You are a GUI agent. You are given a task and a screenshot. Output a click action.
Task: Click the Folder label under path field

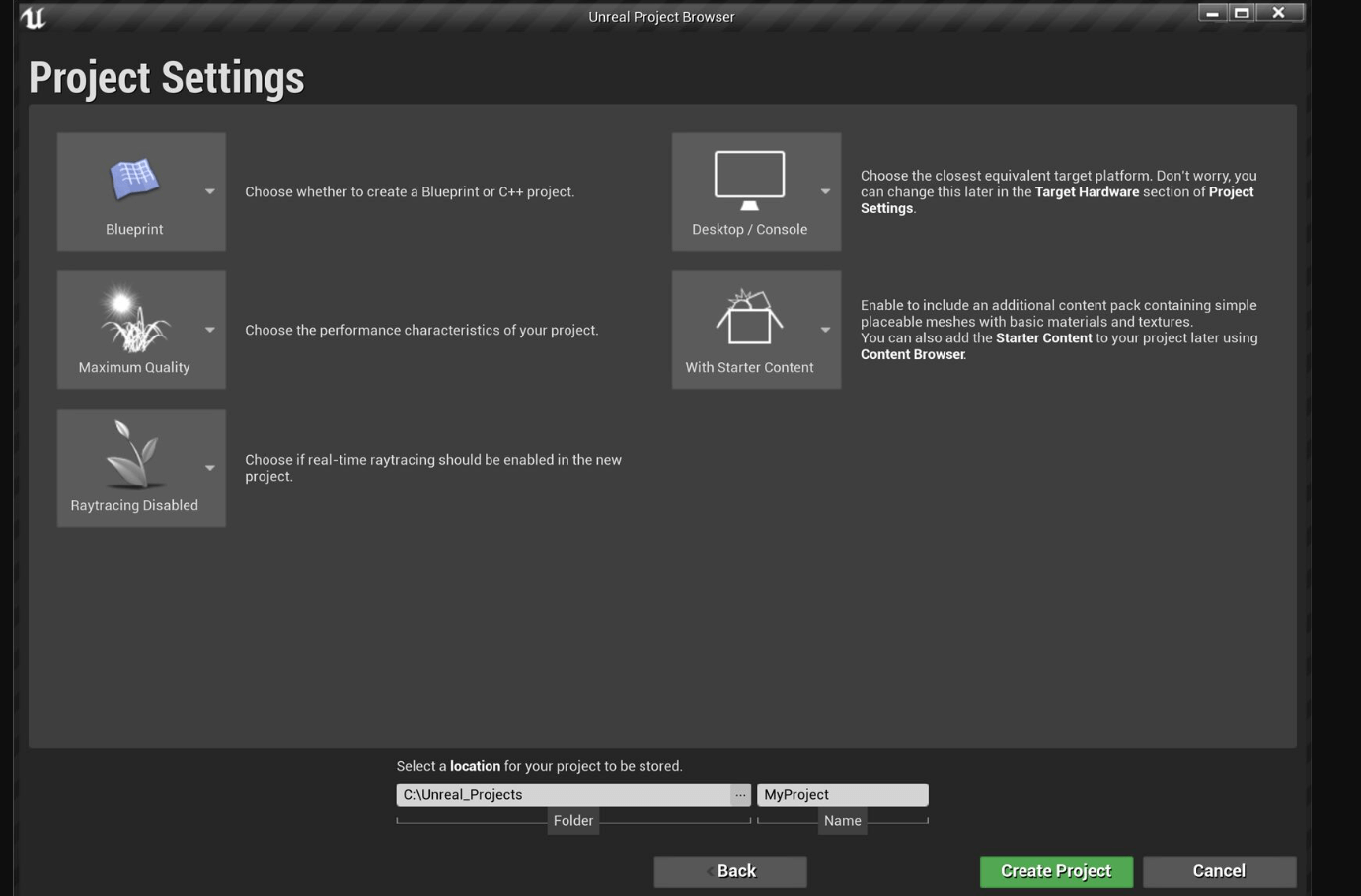pos(573,820)
